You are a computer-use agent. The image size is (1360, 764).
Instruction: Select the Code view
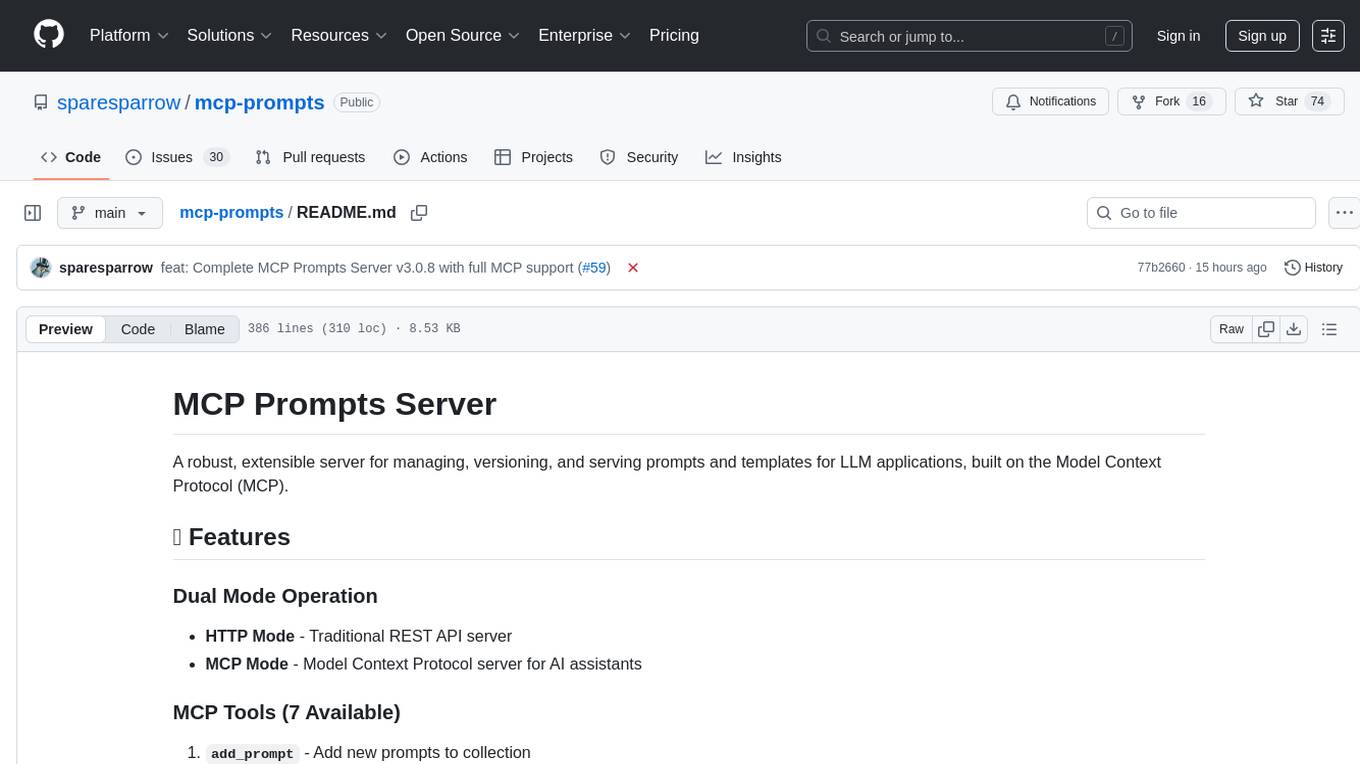(138, 329)
